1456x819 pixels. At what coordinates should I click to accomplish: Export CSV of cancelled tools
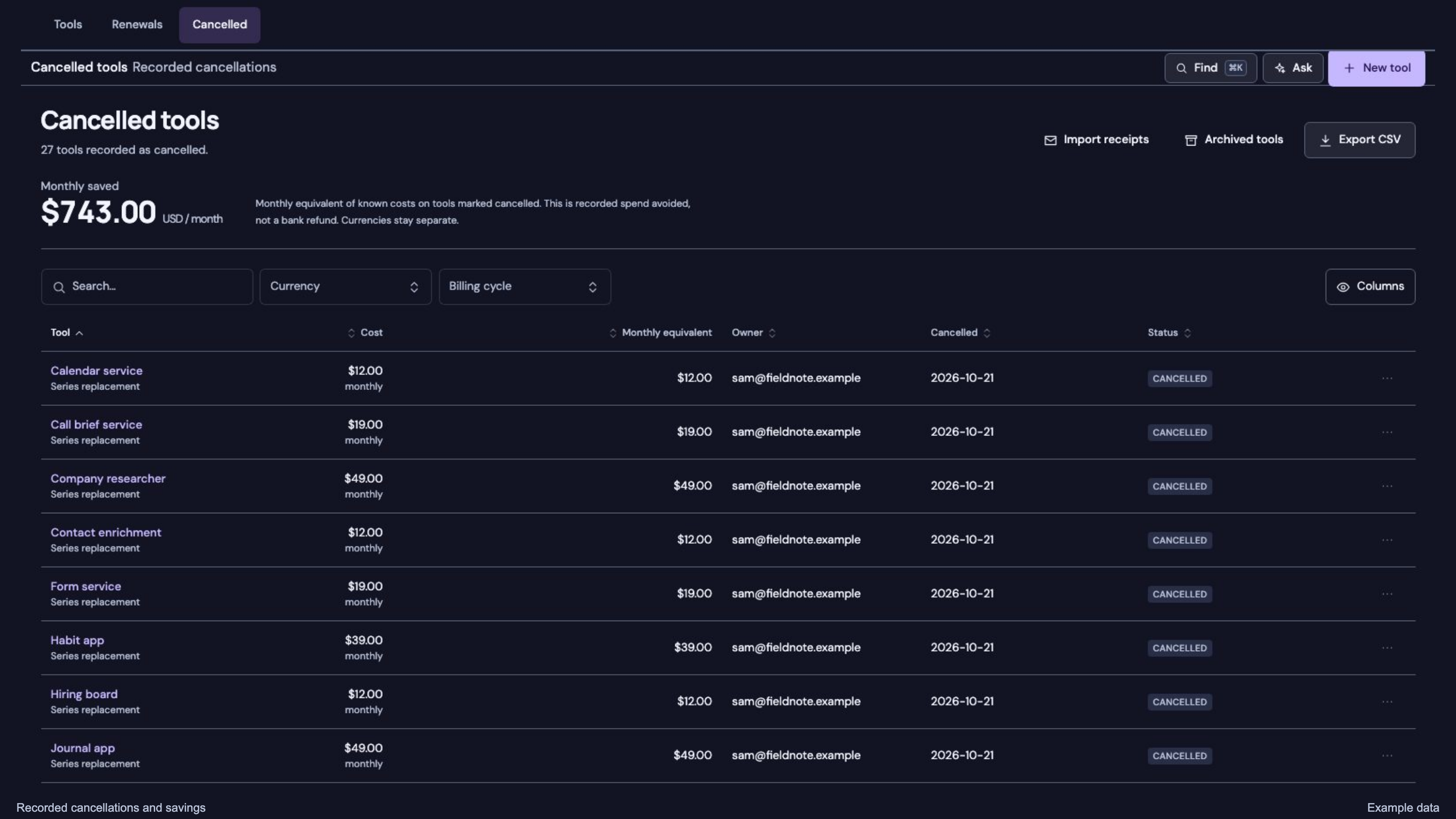[1360, 140]
